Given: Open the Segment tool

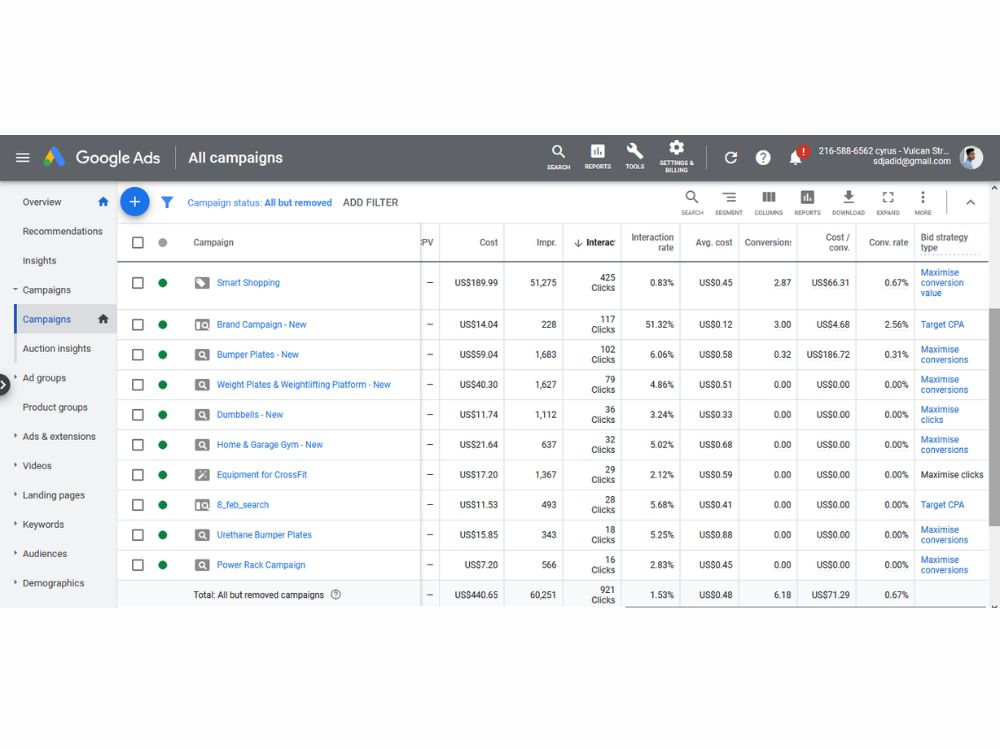Looking at the screenshot, I should (x=729, y=203).
